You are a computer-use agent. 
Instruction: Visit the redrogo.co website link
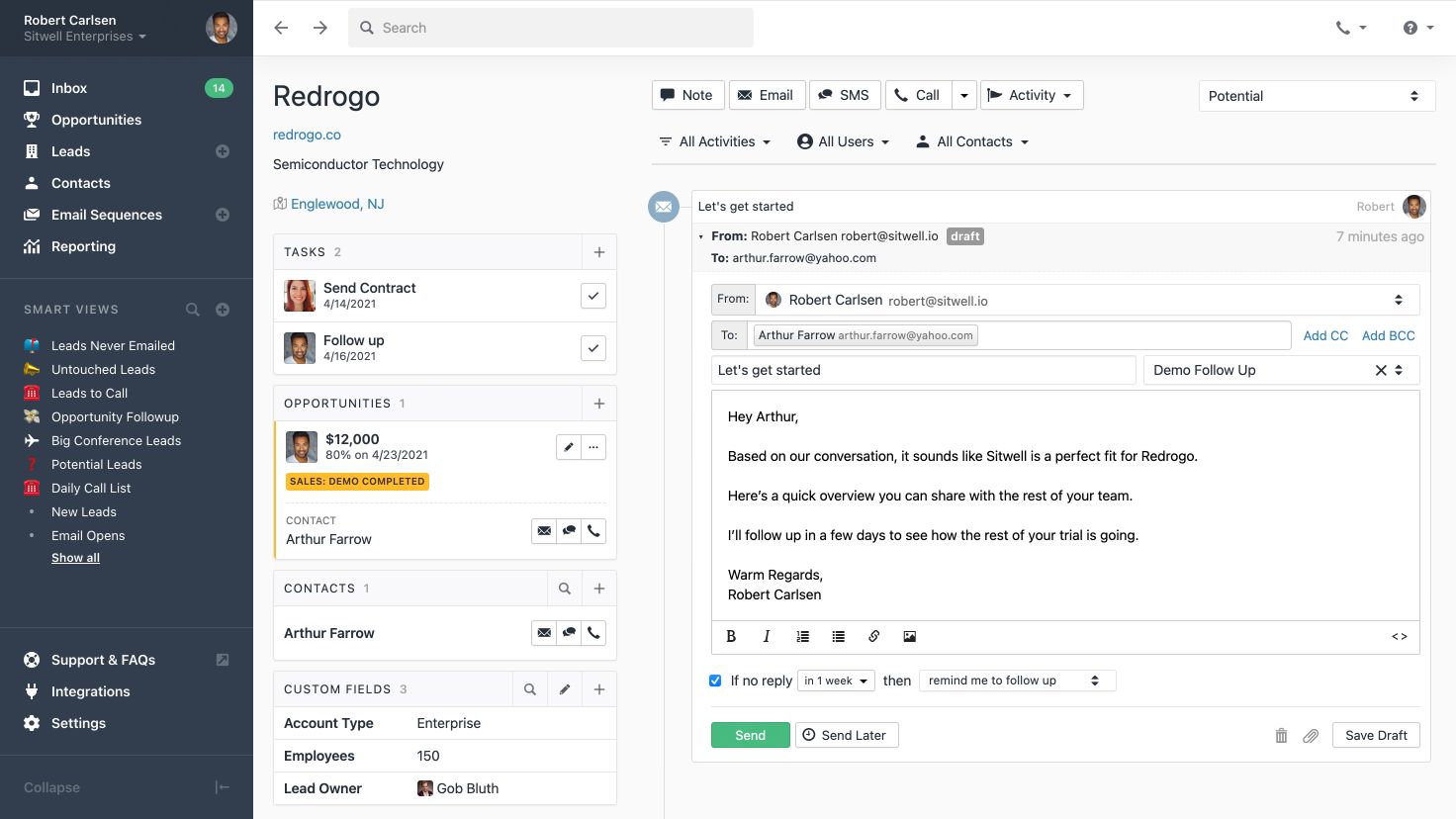pos(307,135)
